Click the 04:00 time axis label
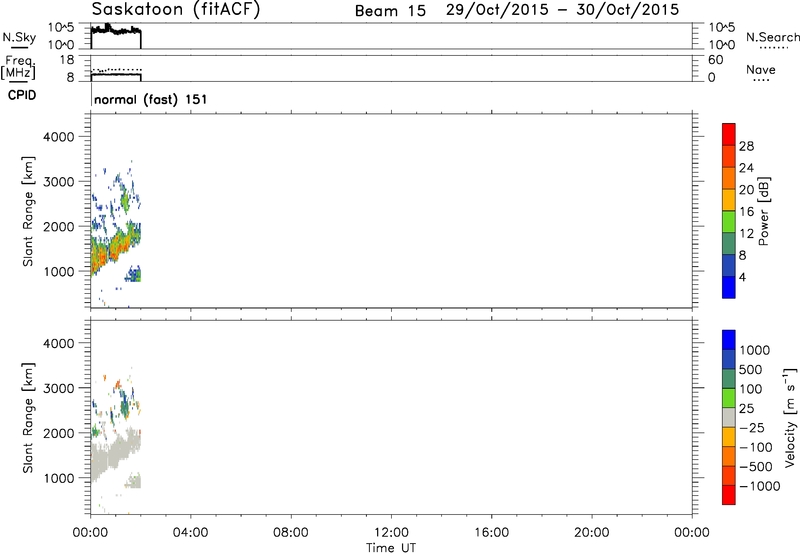Image resolution: width=800 pixels, height=554 pixels. [190, 533]
